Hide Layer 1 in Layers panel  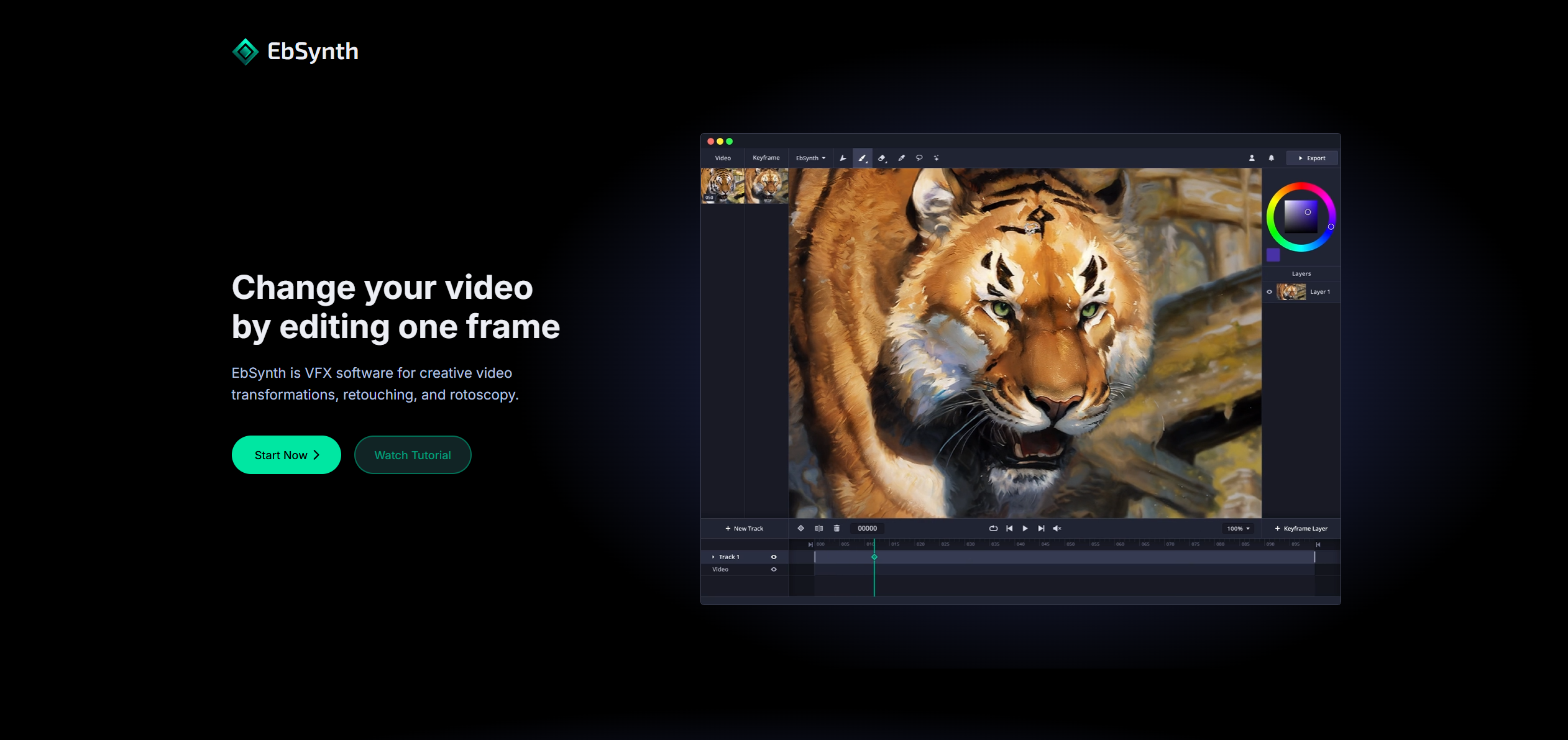pyautogui.click(x=1270, y=292)
